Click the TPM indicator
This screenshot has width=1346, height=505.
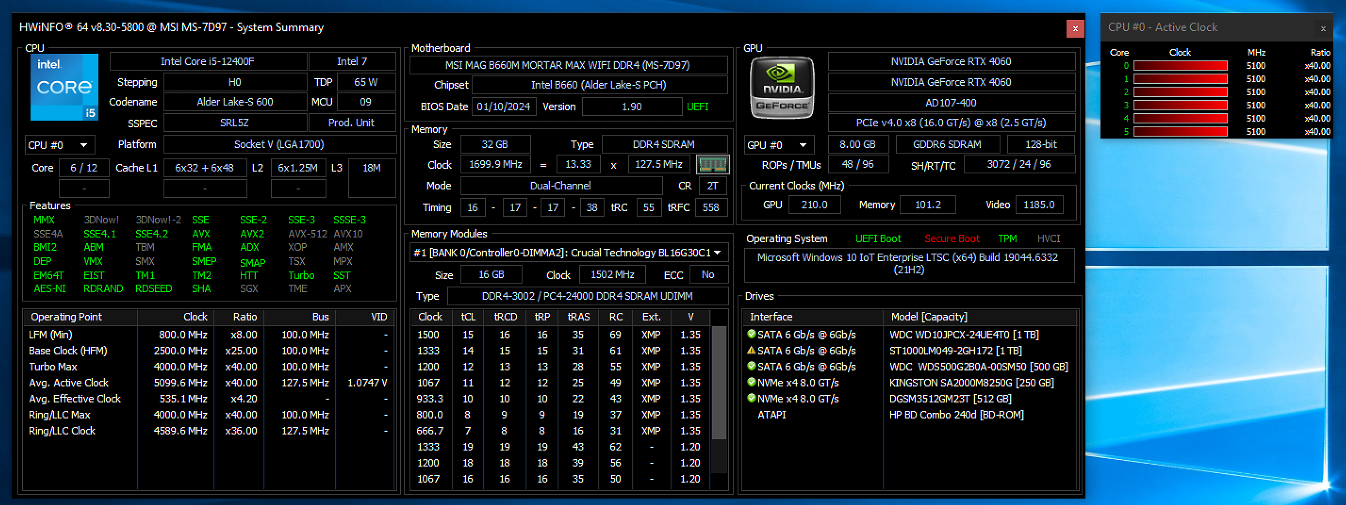click(1008, 239)
